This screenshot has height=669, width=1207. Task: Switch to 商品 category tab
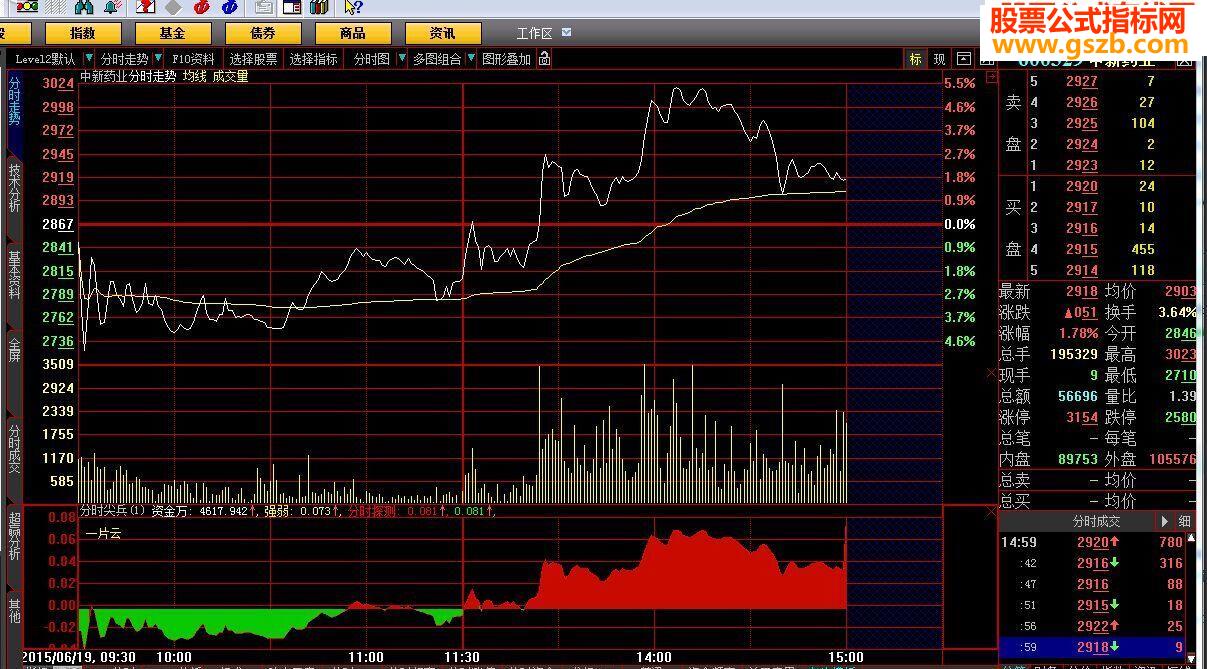coord(352,33)
